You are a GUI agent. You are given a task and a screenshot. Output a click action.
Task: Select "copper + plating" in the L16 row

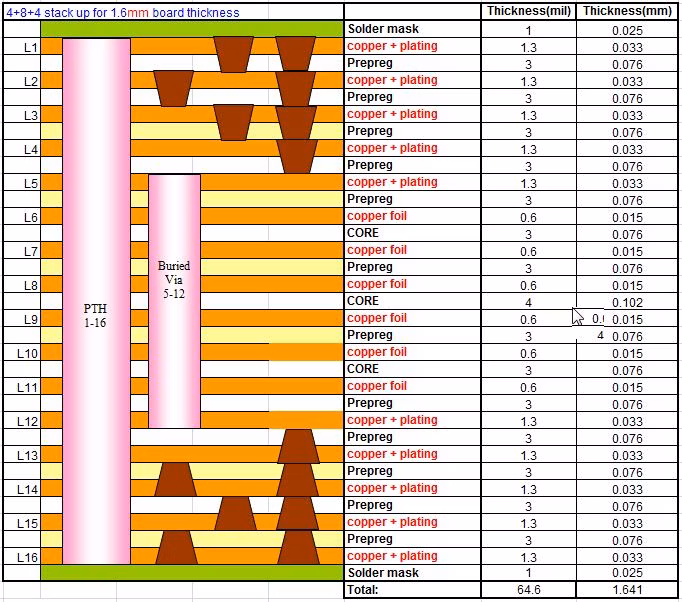coord(392,555)
